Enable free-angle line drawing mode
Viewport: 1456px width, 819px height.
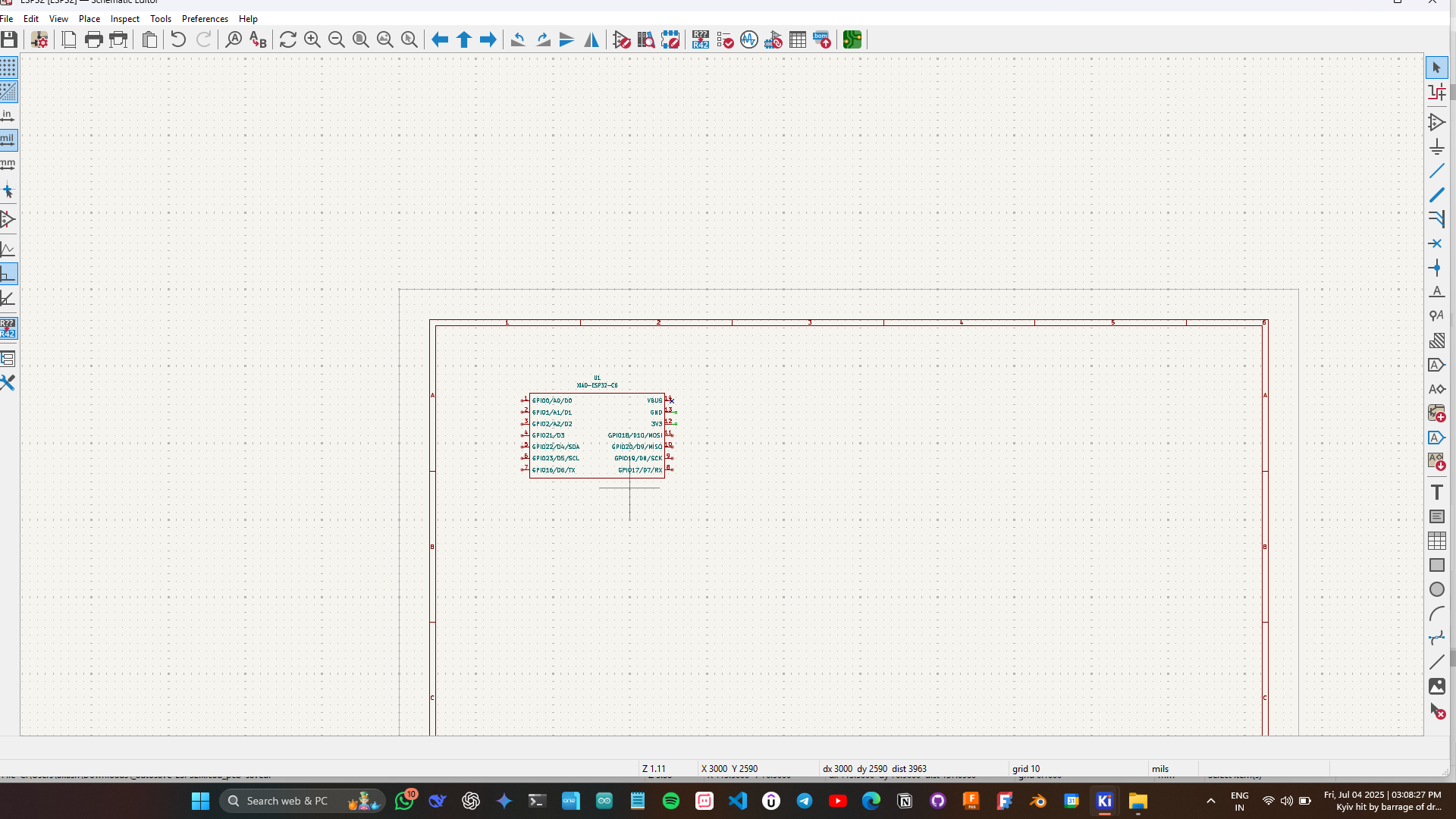coord(8,249)
